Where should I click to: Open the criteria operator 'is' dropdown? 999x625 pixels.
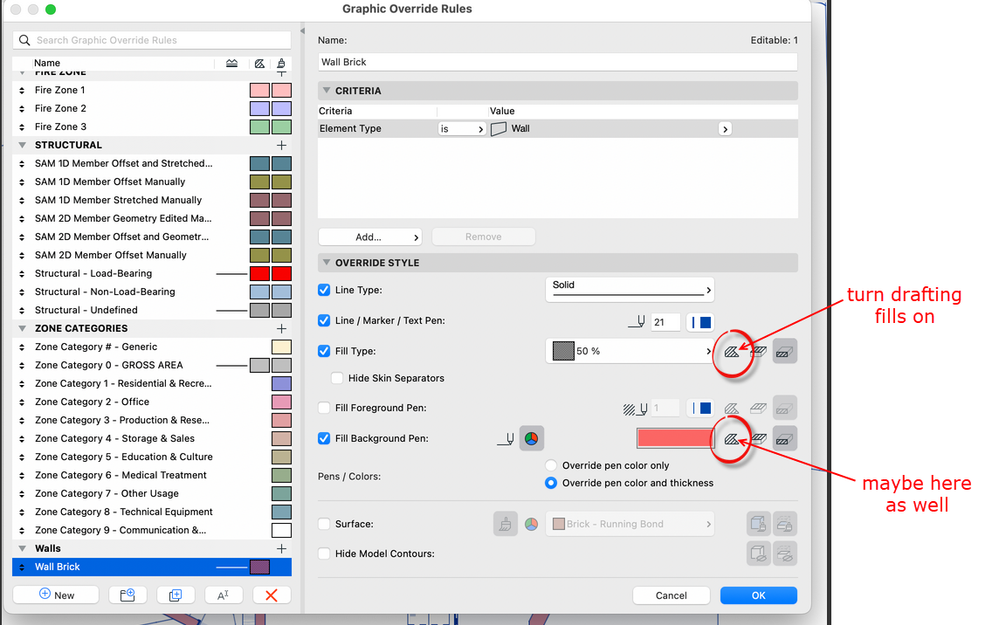coord(462,129)
